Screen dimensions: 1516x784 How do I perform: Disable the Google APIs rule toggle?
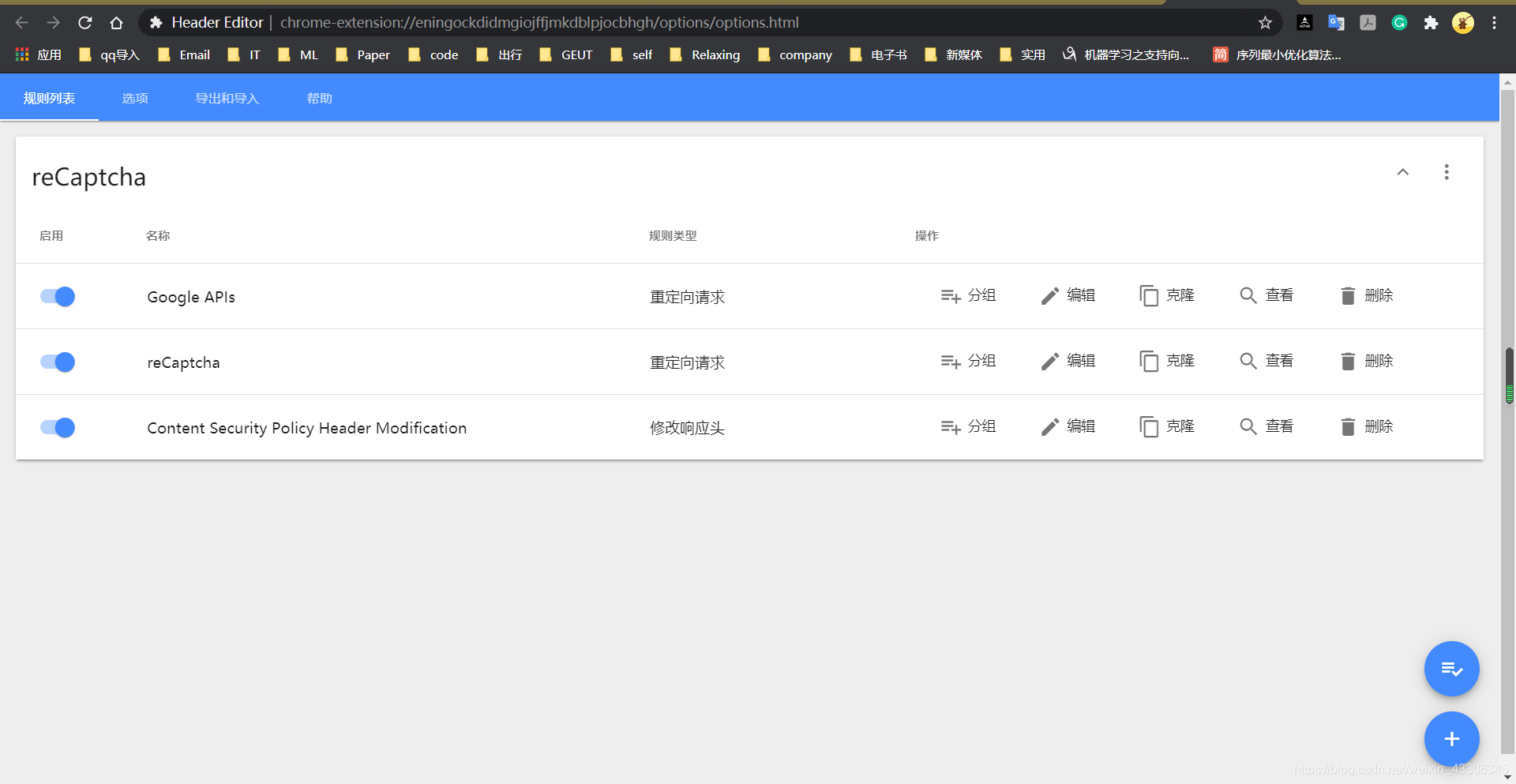click(57, 296)
